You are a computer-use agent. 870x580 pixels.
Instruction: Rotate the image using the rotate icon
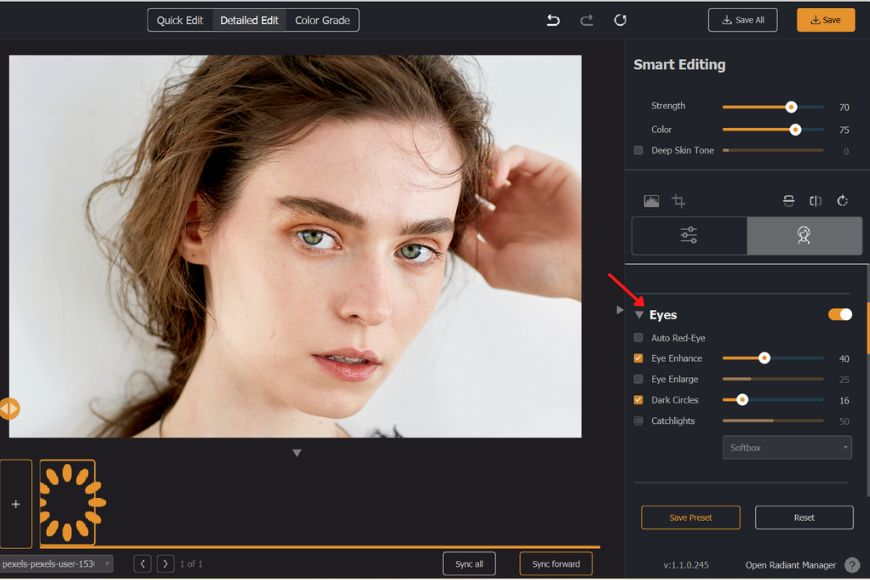pyautogui.click(x=843, y=200)
